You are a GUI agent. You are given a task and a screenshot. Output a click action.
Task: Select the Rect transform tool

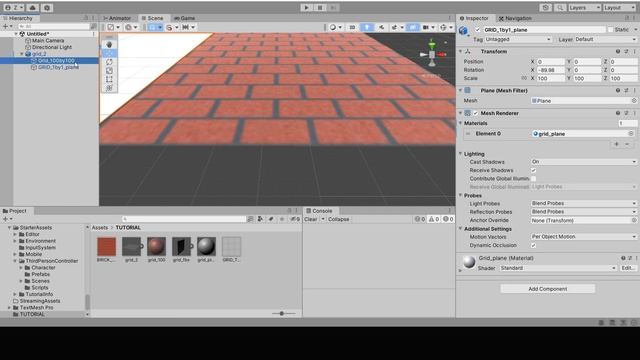pos(109,79)
